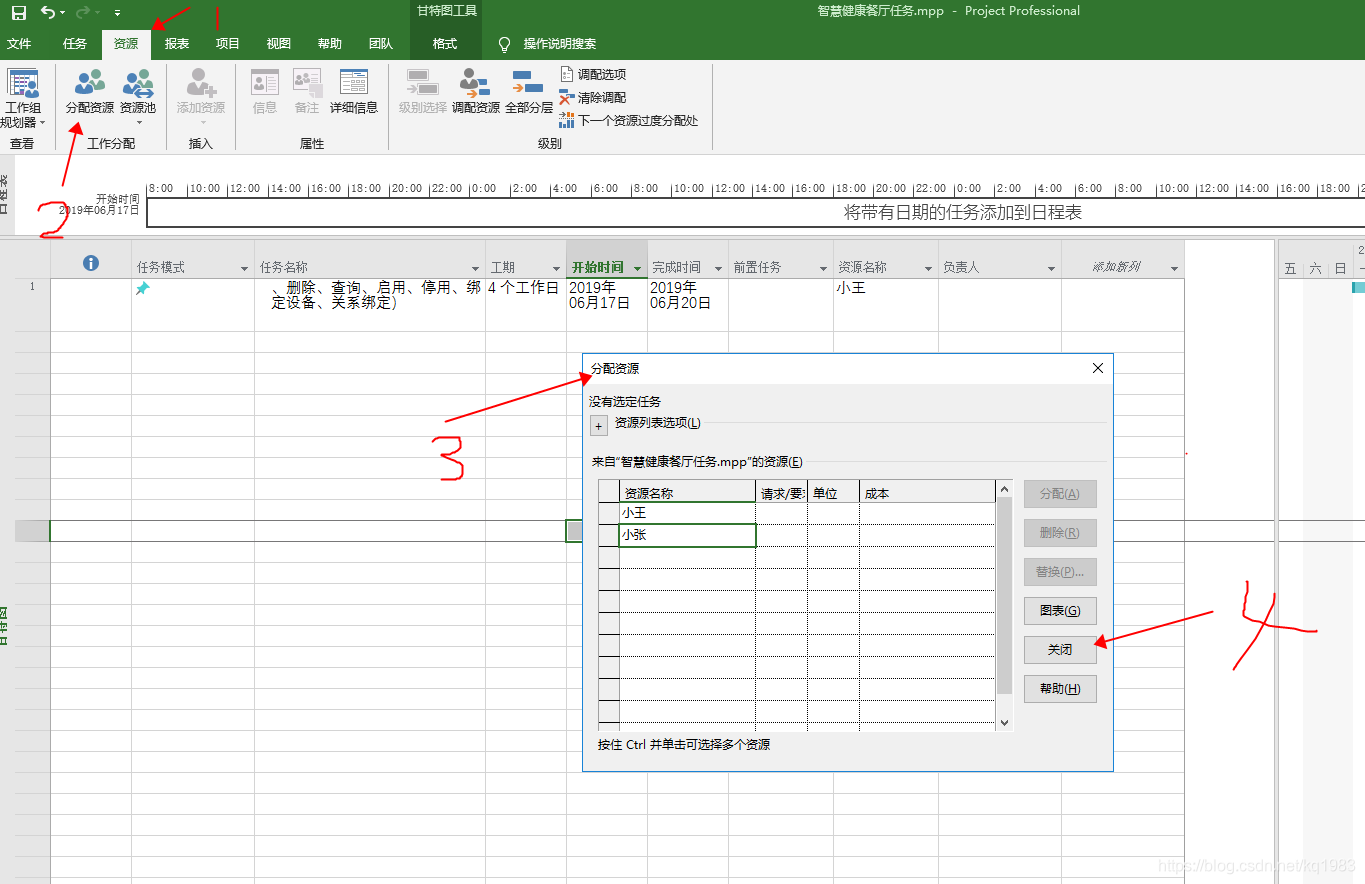Click the Save icon in quick access toolbar
The image size is (1365, 884).
tap(19, 12)
